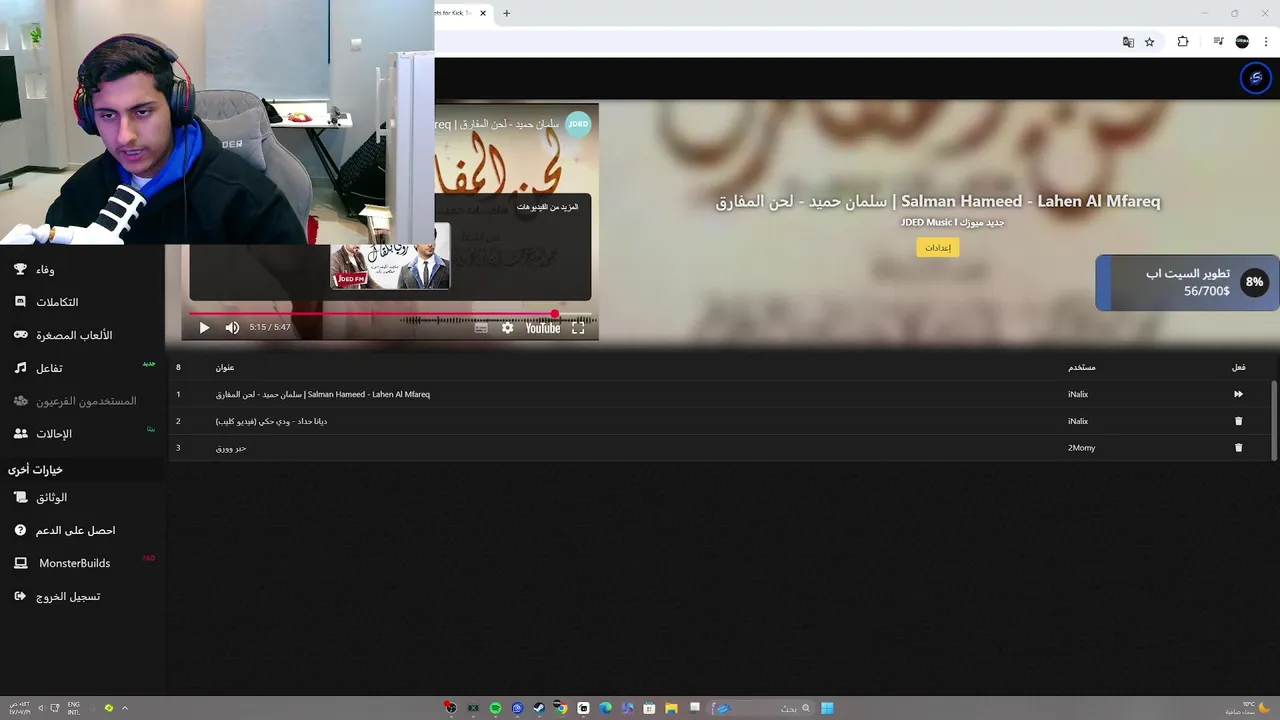Viewport: 1280px width, 720px height.
Task: Play the YouTube video
Action: point(204,328)
